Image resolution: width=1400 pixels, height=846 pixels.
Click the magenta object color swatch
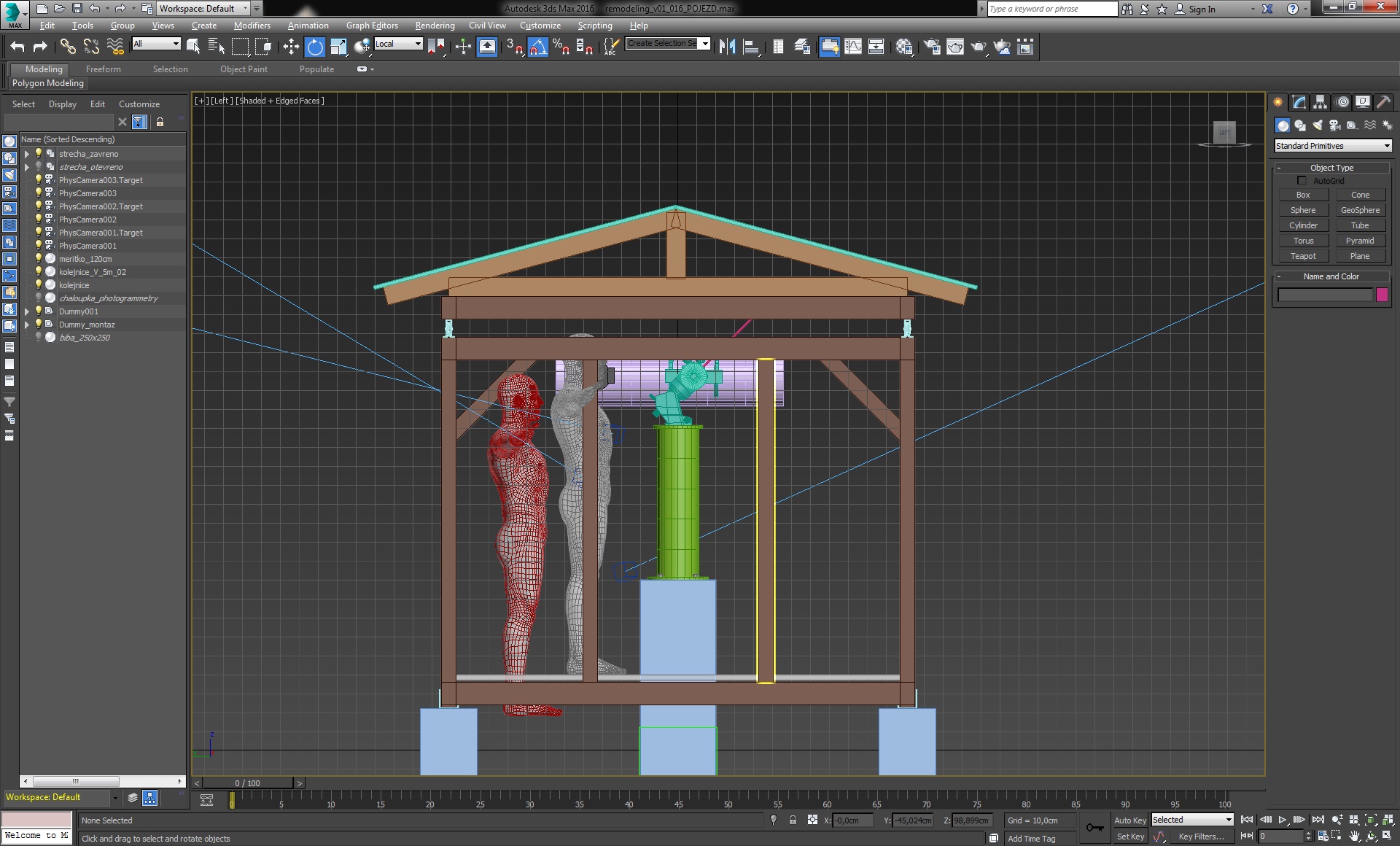click(1382, 295)
